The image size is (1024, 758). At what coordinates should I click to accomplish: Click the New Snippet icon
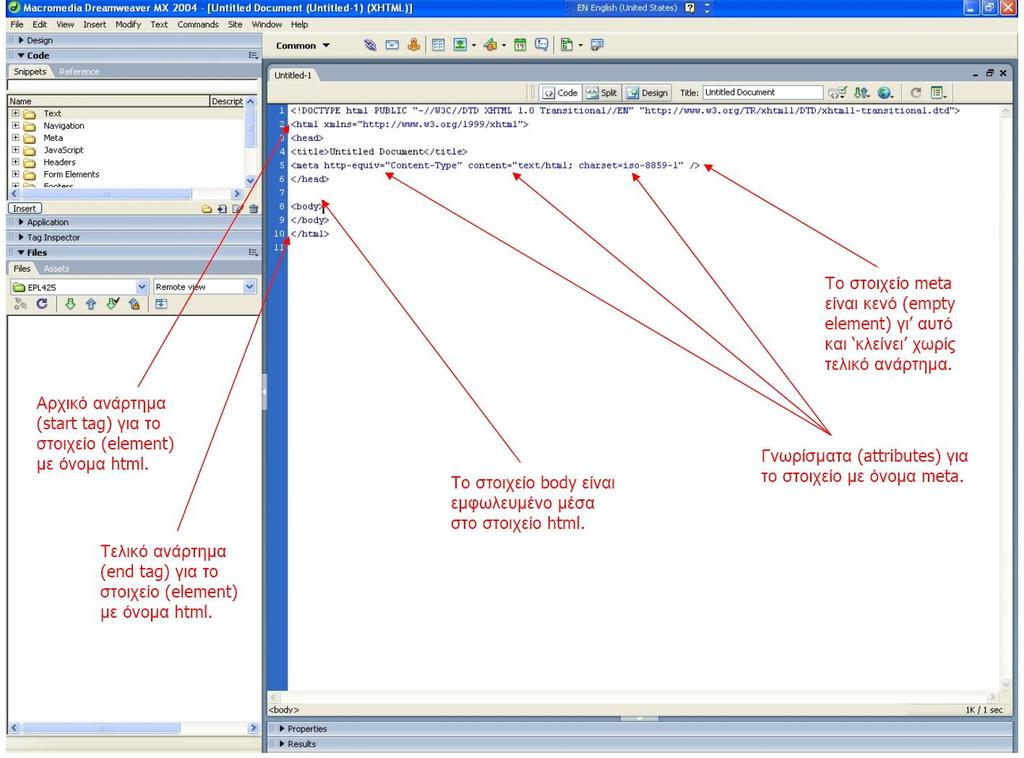click(222, 209)
